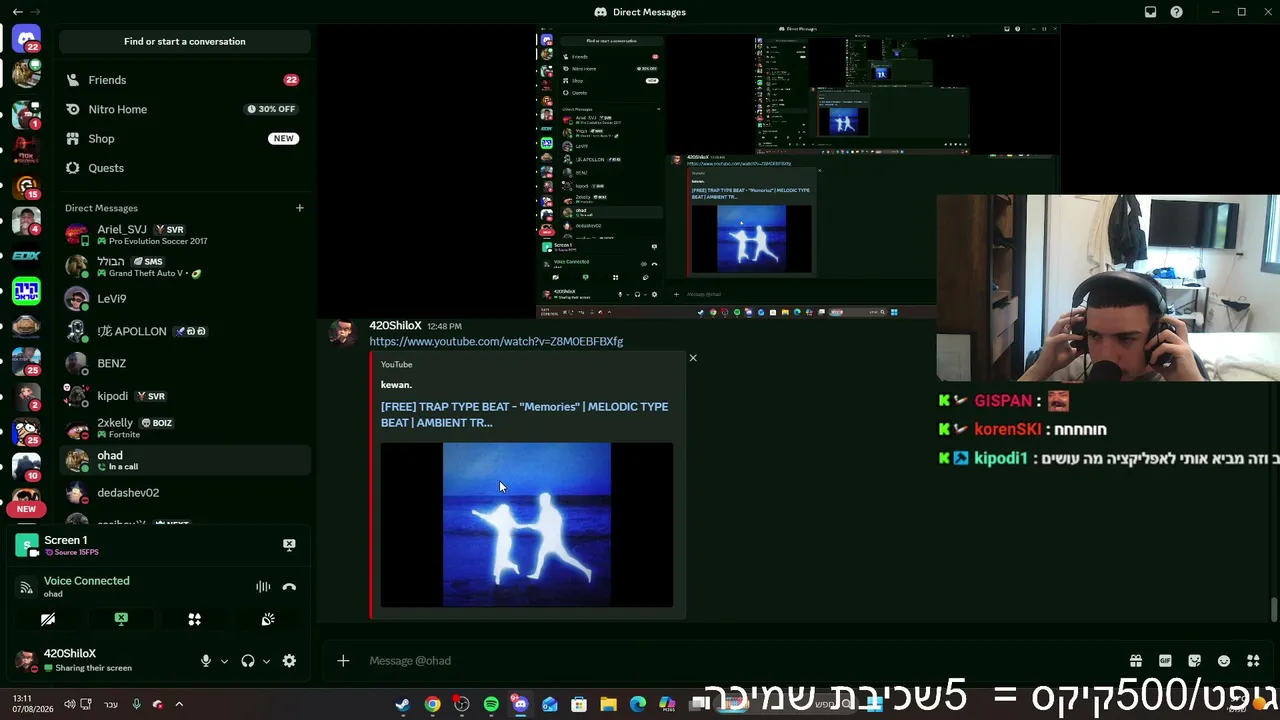Open voice connection quality details

(x=27, y=587)
